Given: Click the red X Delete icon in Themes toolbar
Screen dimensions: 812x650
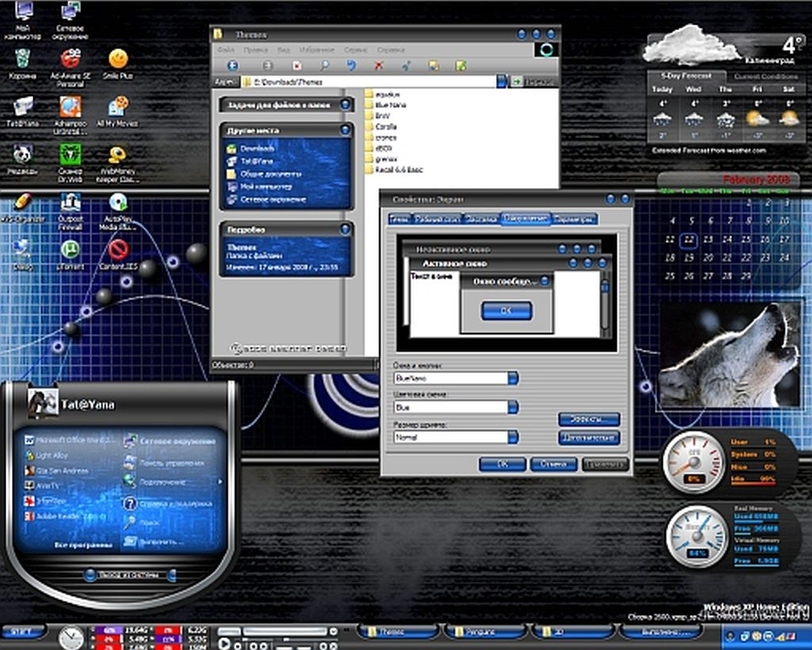Looking at the screenshot, I should coord(379,65).
